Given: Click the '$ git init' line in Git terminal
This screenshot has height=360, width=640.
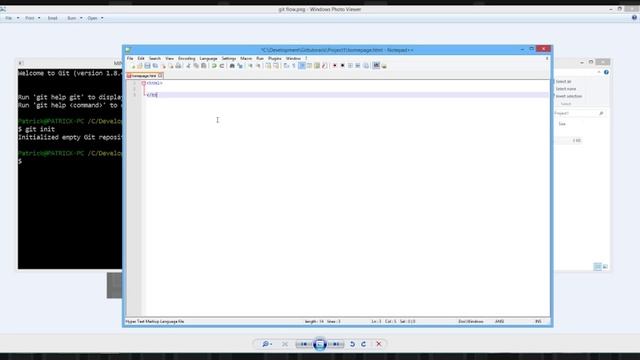Looking at the screenshot, I should (36, 129).
